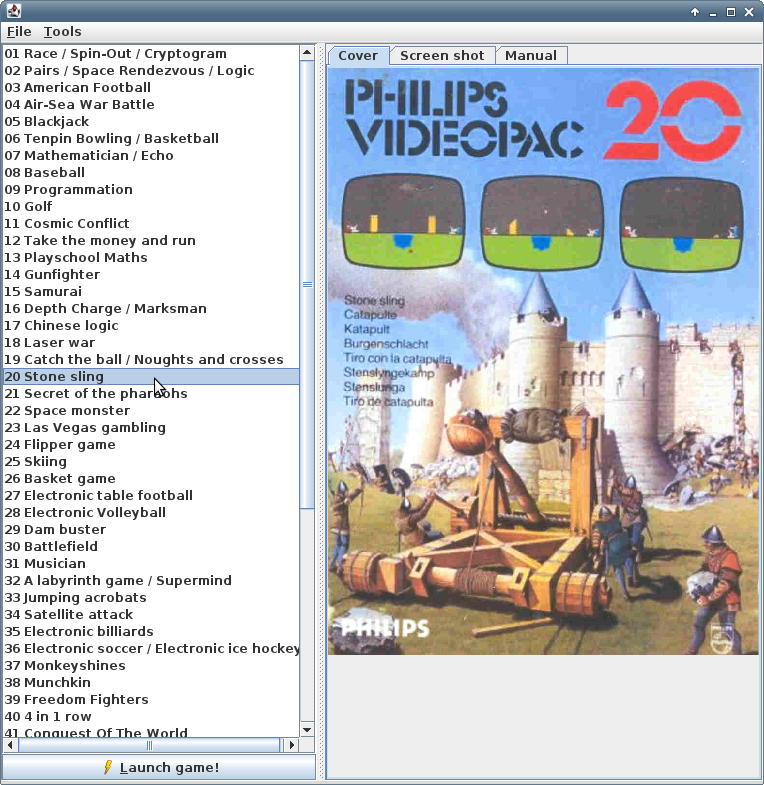The image size is (764, 785).
Task: Select '29 Dam buster'
Action: click(x=151, y=530)
